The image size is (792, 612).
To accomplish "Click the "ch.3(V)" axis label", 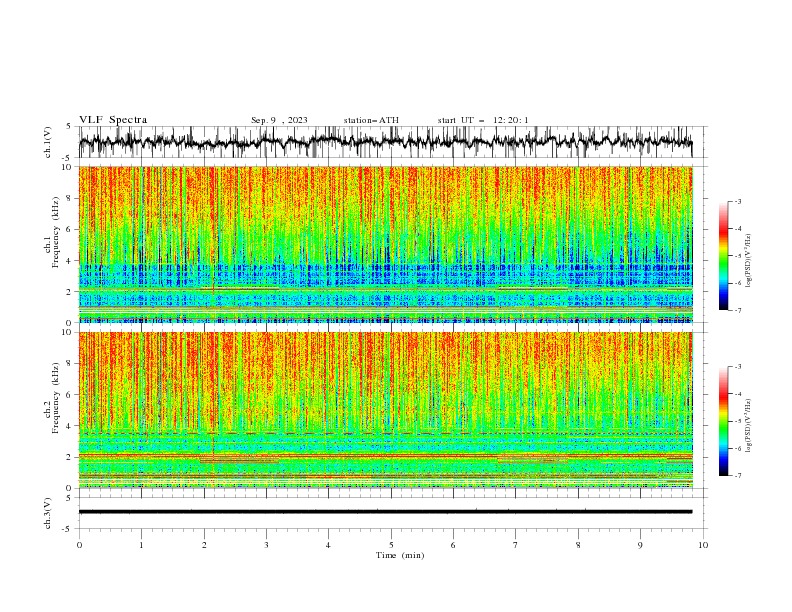I will pyautogui.click(x=48, y=513).
